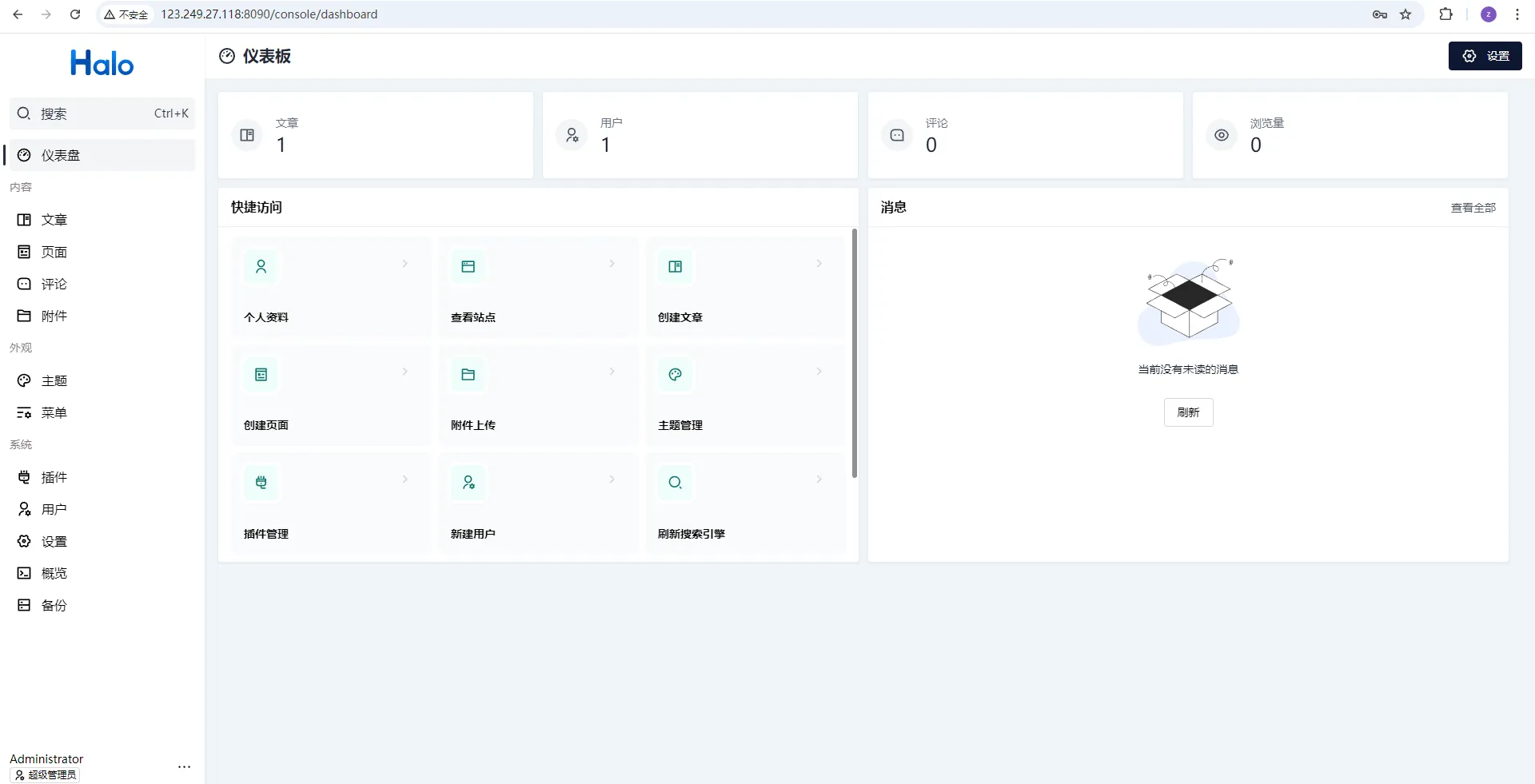The width and height of the screenshot is (1535, 784).
Task: Open the browser extensions puzzle icon
Action: 1445,14
